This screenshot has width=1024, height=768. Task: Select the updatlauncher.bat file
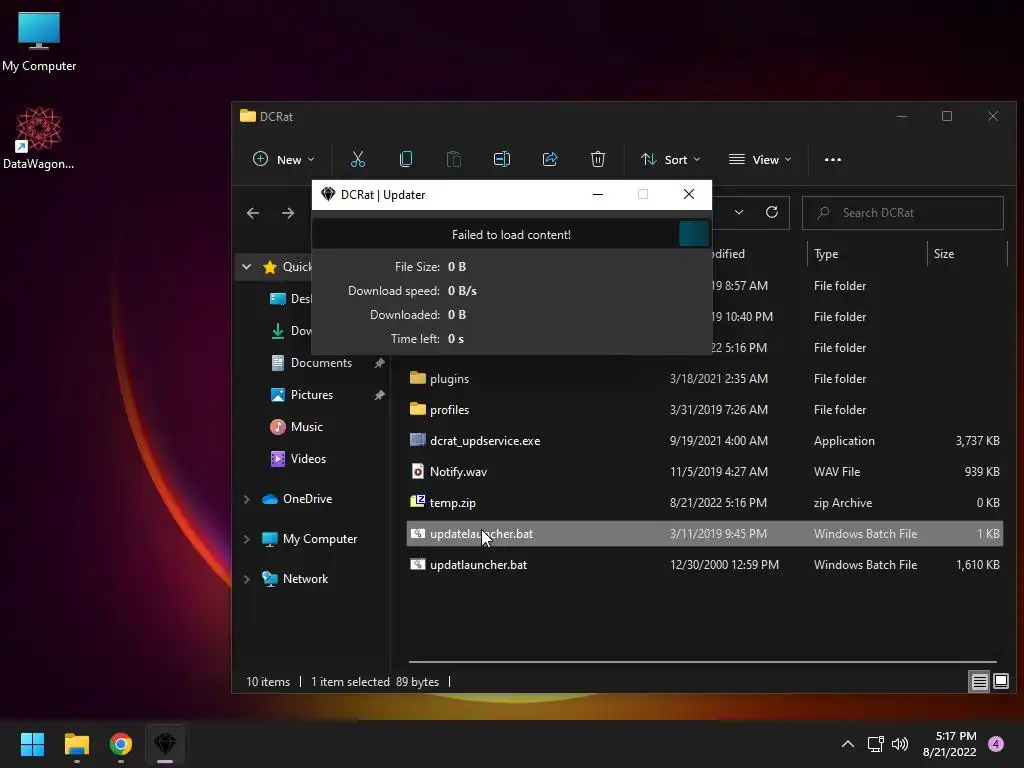pos(704,565)
